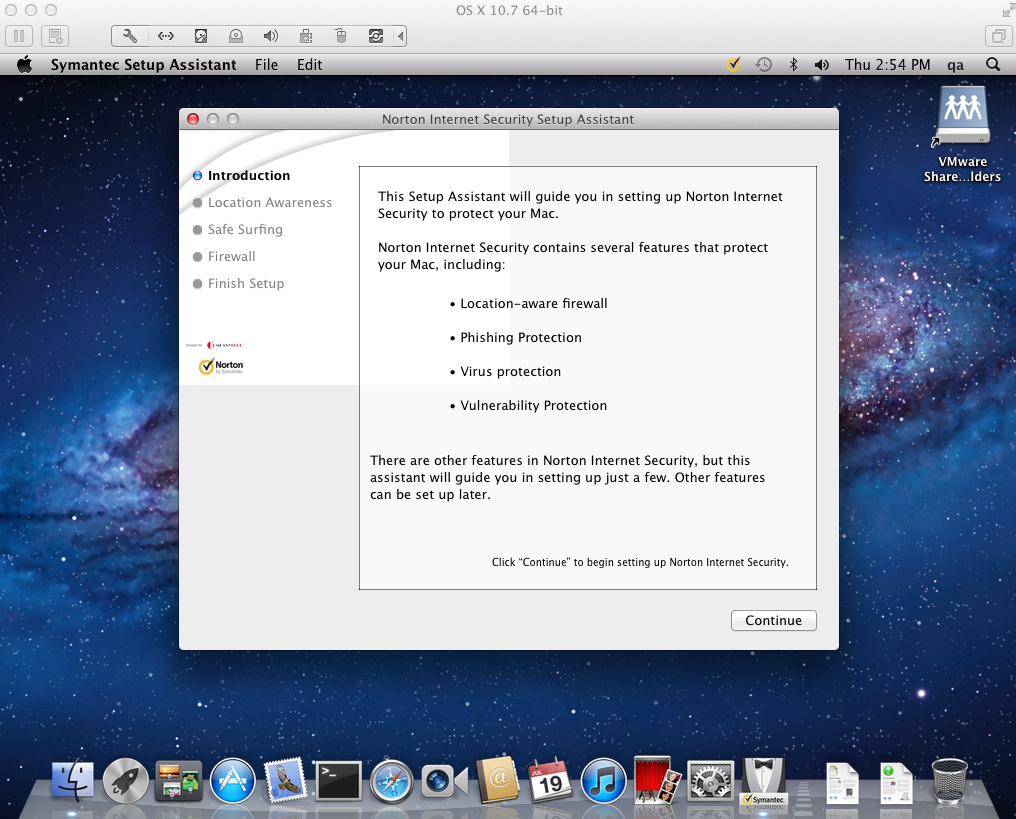1016x819 pixels.
Task: Open Terminal from the Dock
Action: pyautogui.click(x=337, y=781)
